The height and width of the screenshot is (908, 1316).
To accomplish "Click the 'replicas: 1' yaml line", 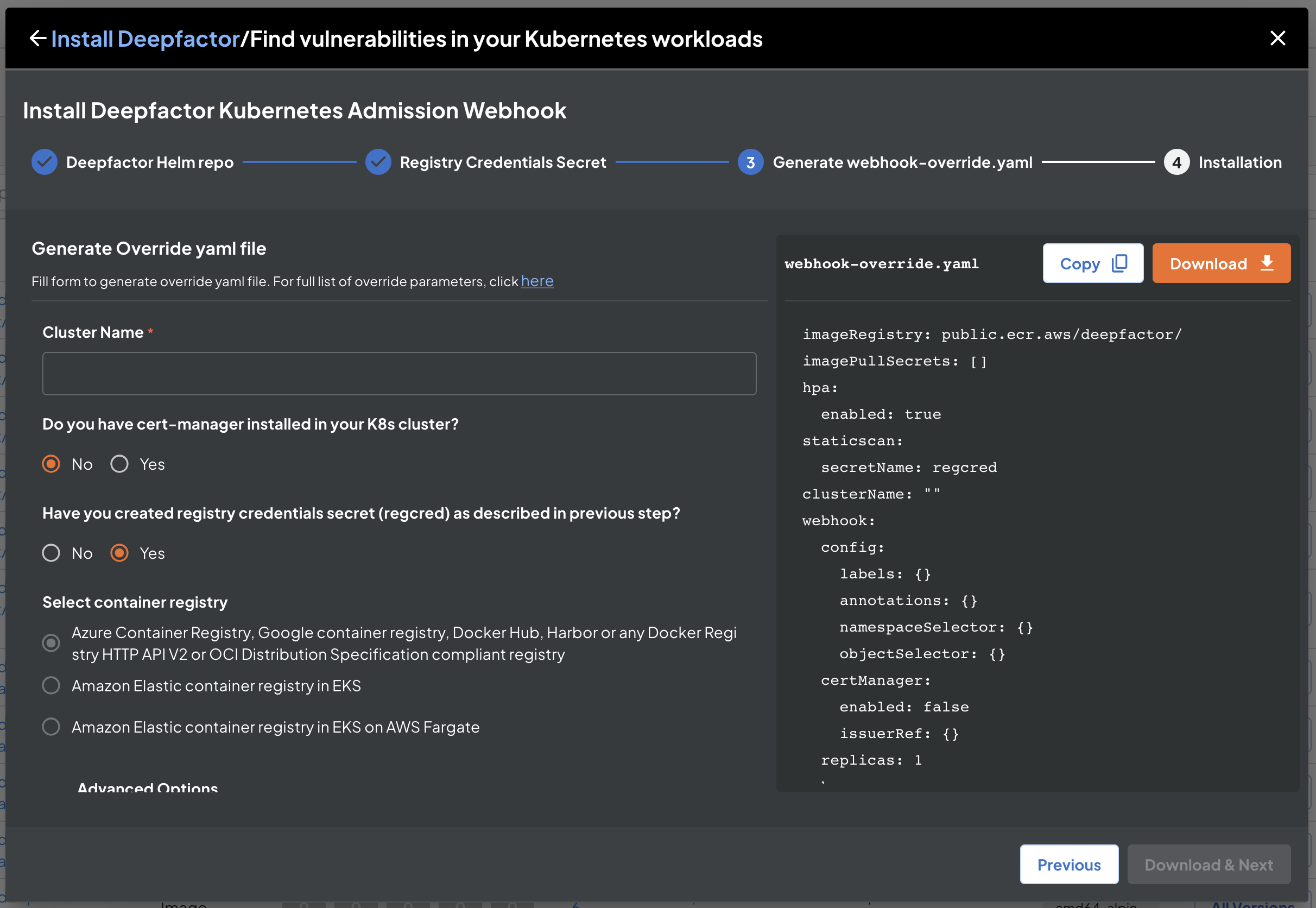I will [871, 760].
